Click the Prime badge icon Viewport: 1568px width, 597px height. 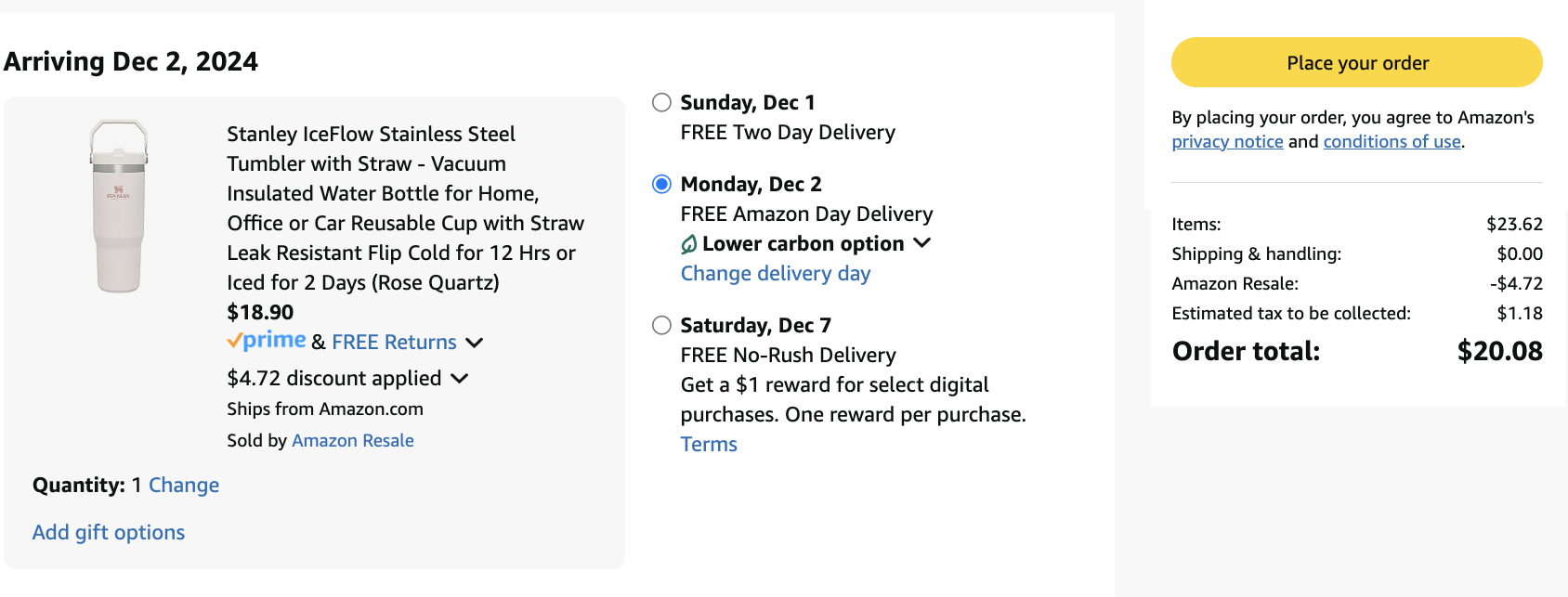pos(267,342)
